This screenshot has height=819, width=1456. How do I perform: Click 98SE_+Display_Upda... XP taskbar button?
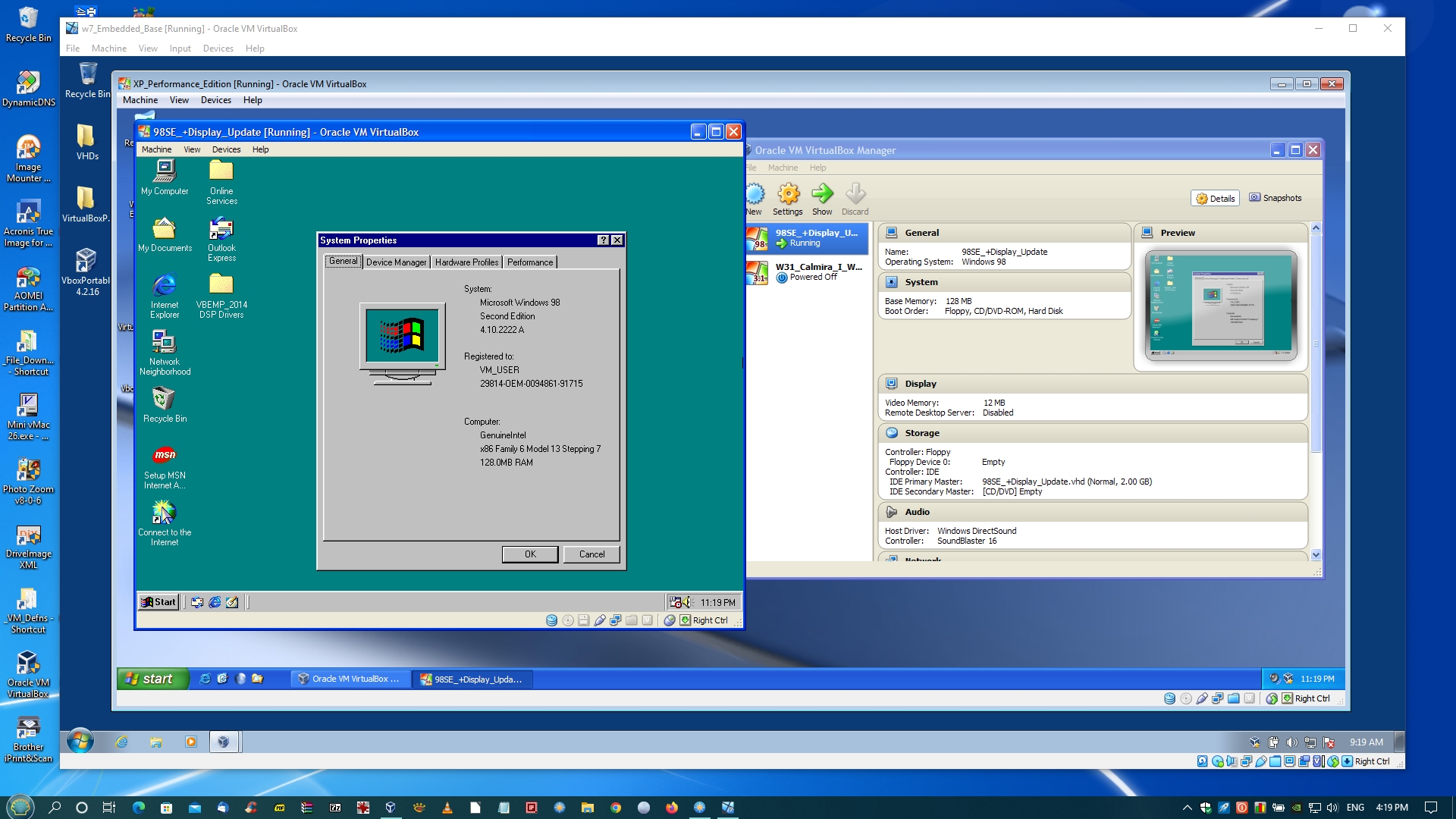pyautogui.click(x=472, y=679)
